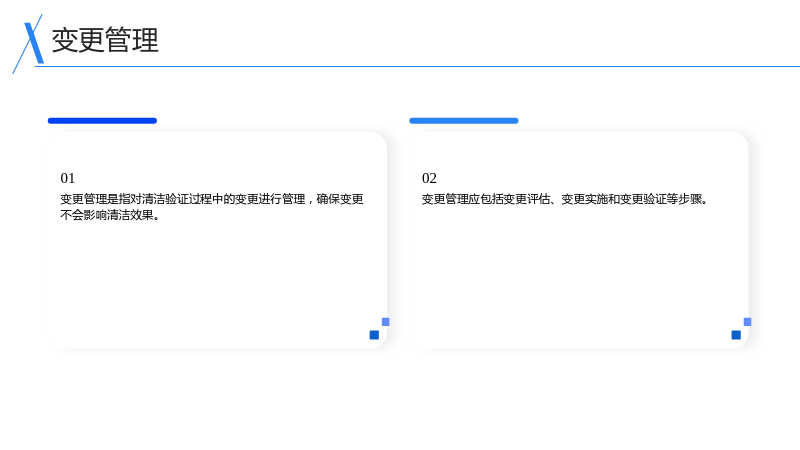800x450 pixels.
Task: Click the phrase 确保变更 in left card
Action: (x=340, y=199)
